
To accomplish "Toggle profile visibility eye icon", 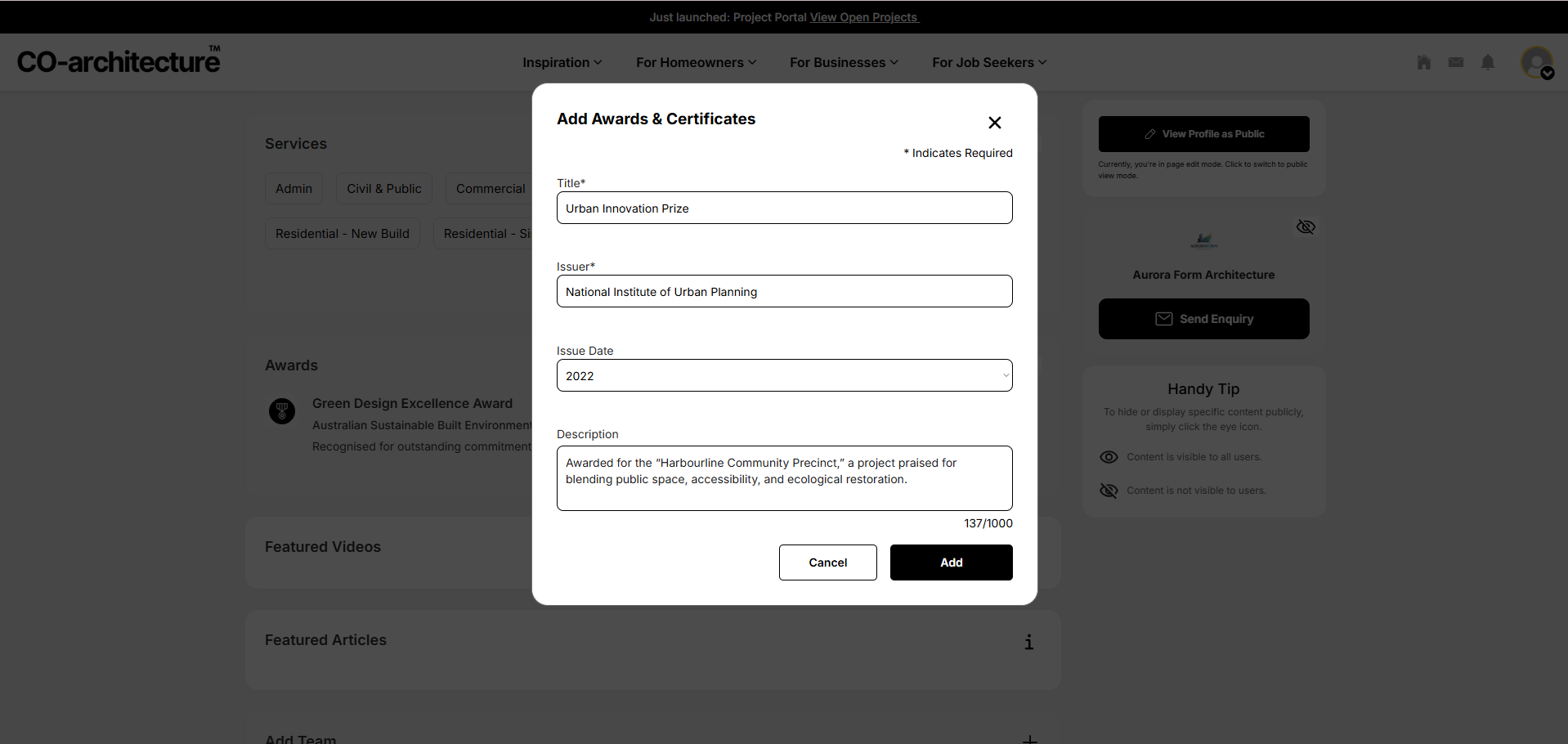I will 1306,226.
